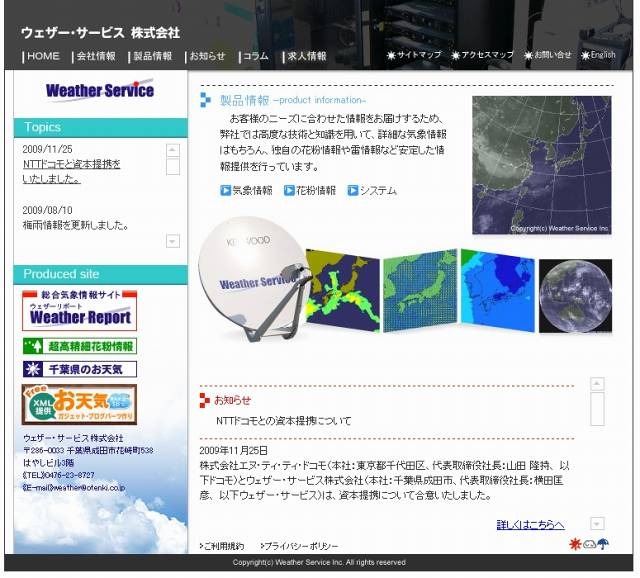Click the sun icon beside English
This screenshot has width=640, height=578.
point(585,55)
